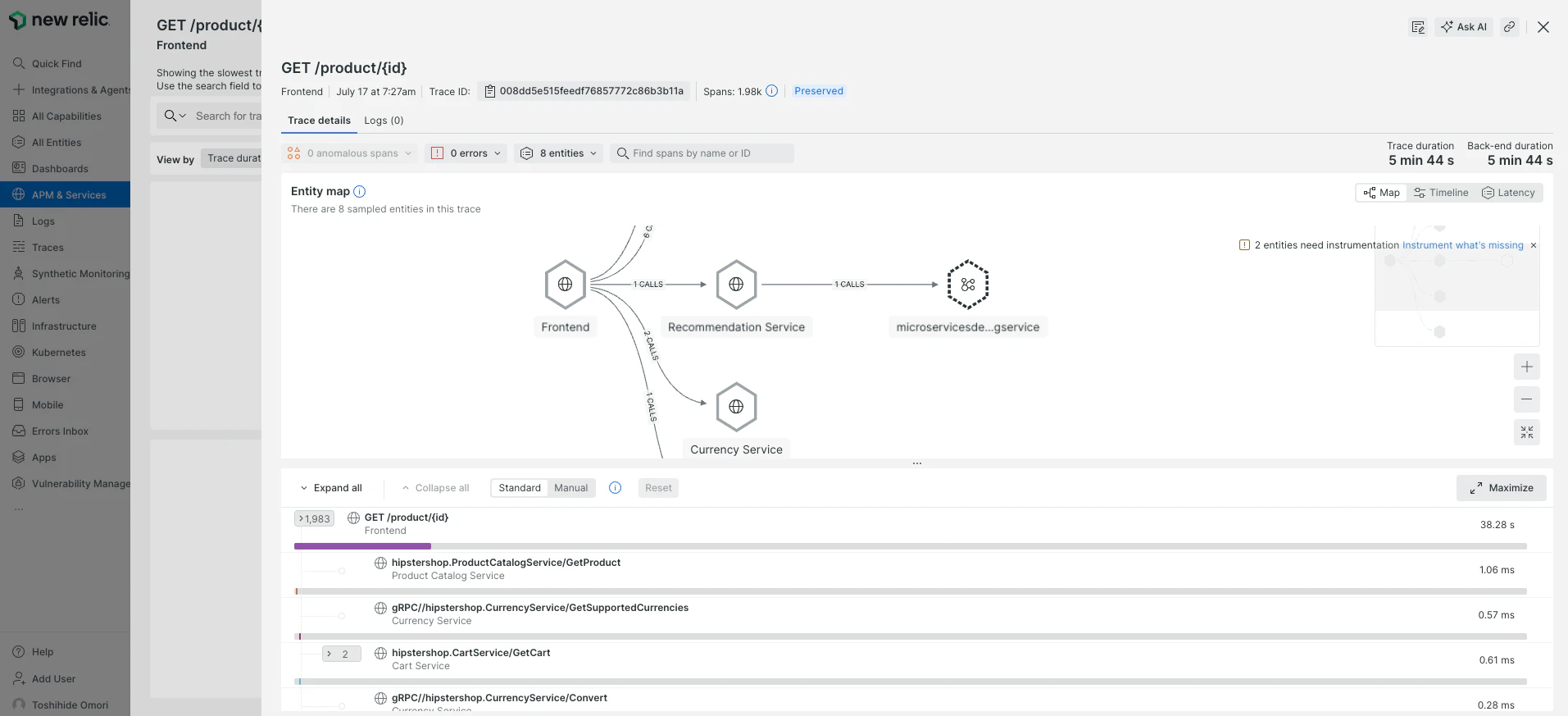Click Instrument what's missing link
Screen dimensions: 1568x716
point(1462,245)
